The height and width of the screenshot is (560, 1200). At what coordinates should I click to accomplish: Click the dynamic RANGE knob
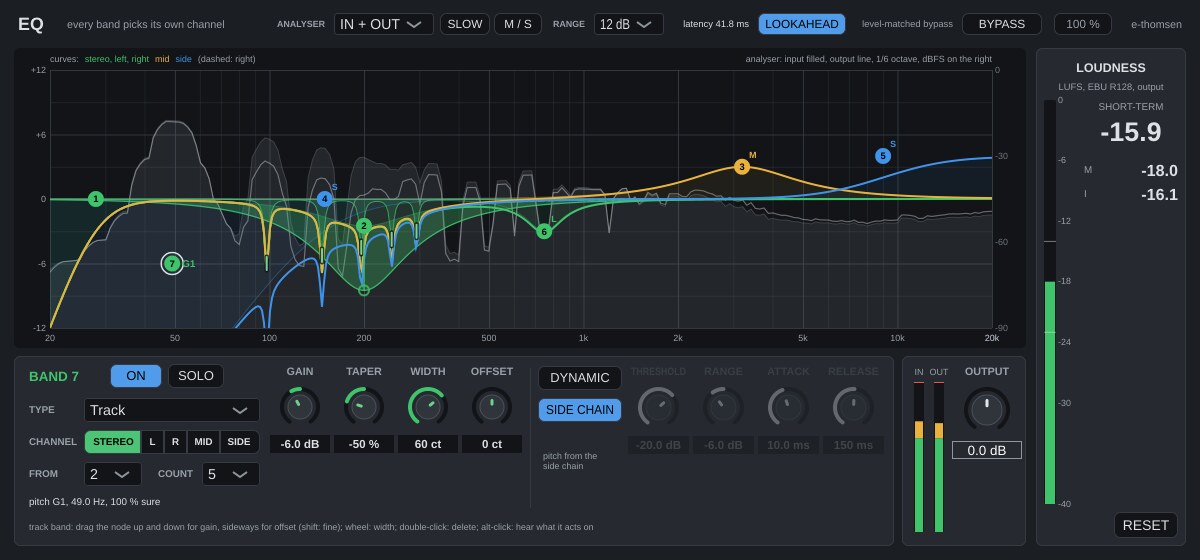click(723, 406)
